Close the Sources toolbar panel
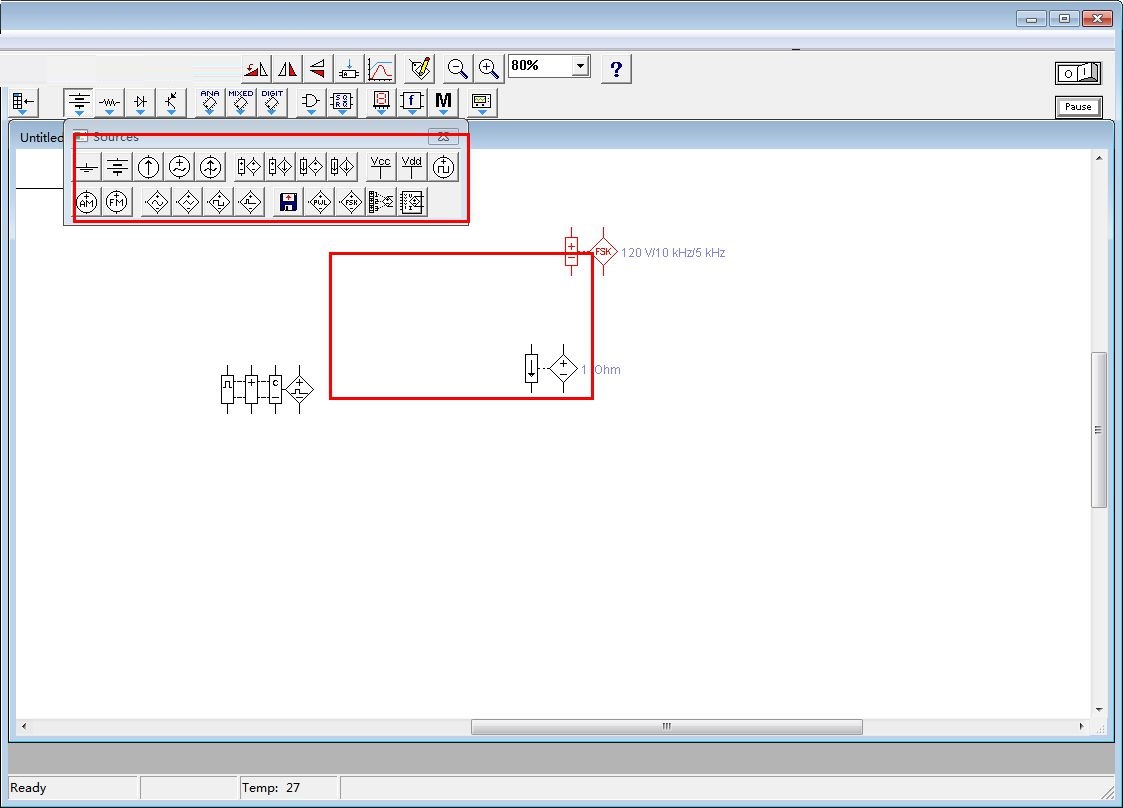 (443, 137)
